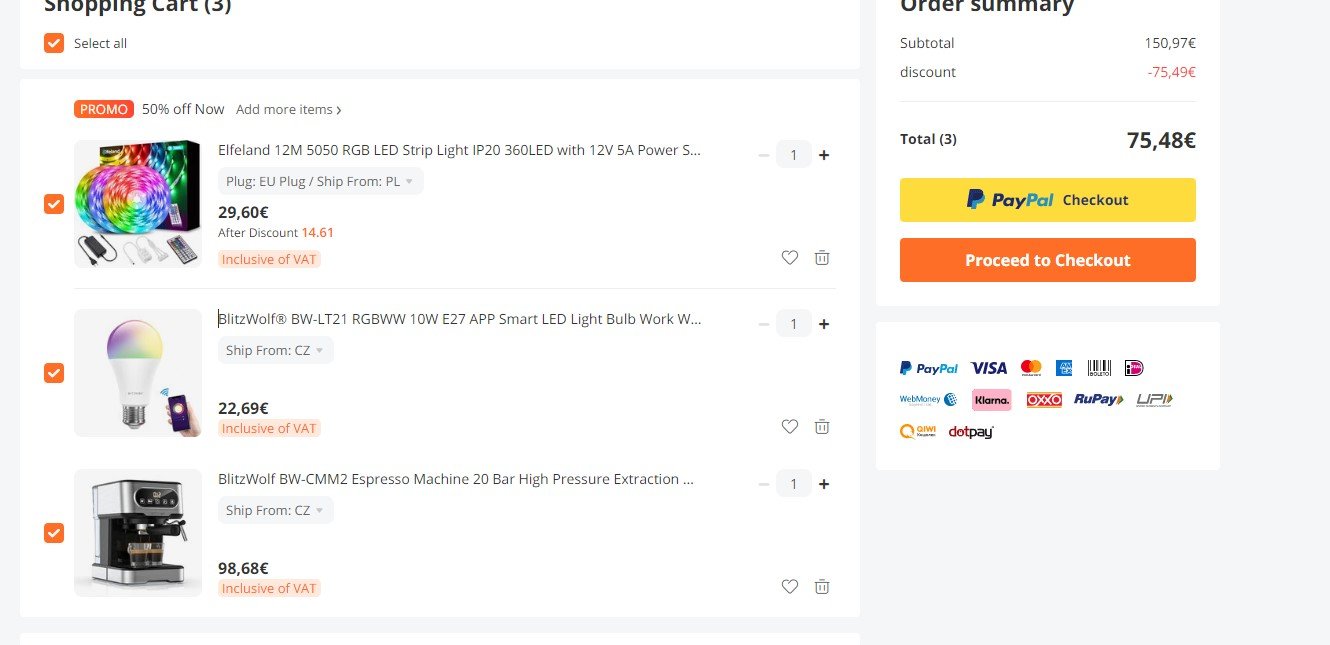Open espresso machine product thumbnail
This screenshot has height=645, width=1330.
[x=138, y=533]
